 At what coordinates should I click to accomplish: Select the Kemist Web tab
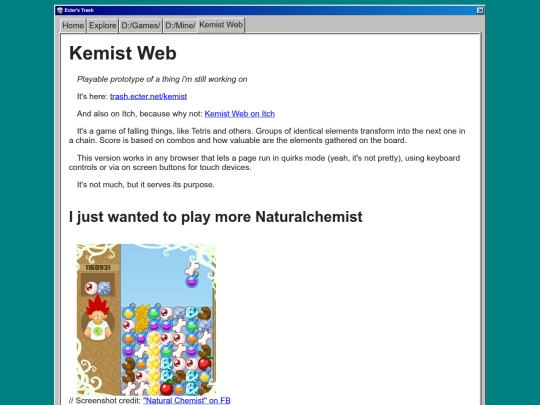pos(221,25)
